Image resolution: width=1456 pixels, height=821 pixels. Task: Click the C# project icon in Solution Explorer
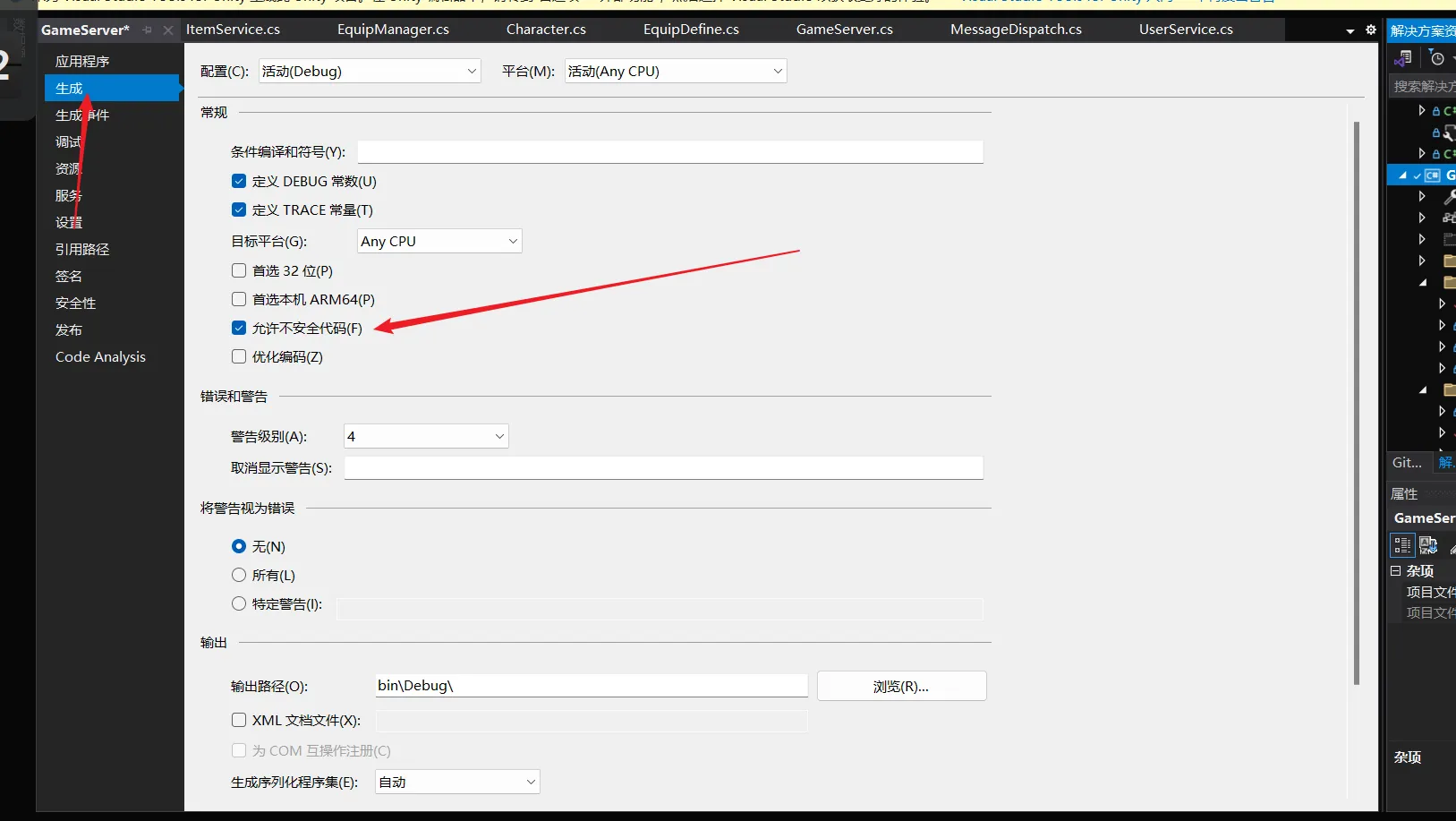tap(1433, 175)
